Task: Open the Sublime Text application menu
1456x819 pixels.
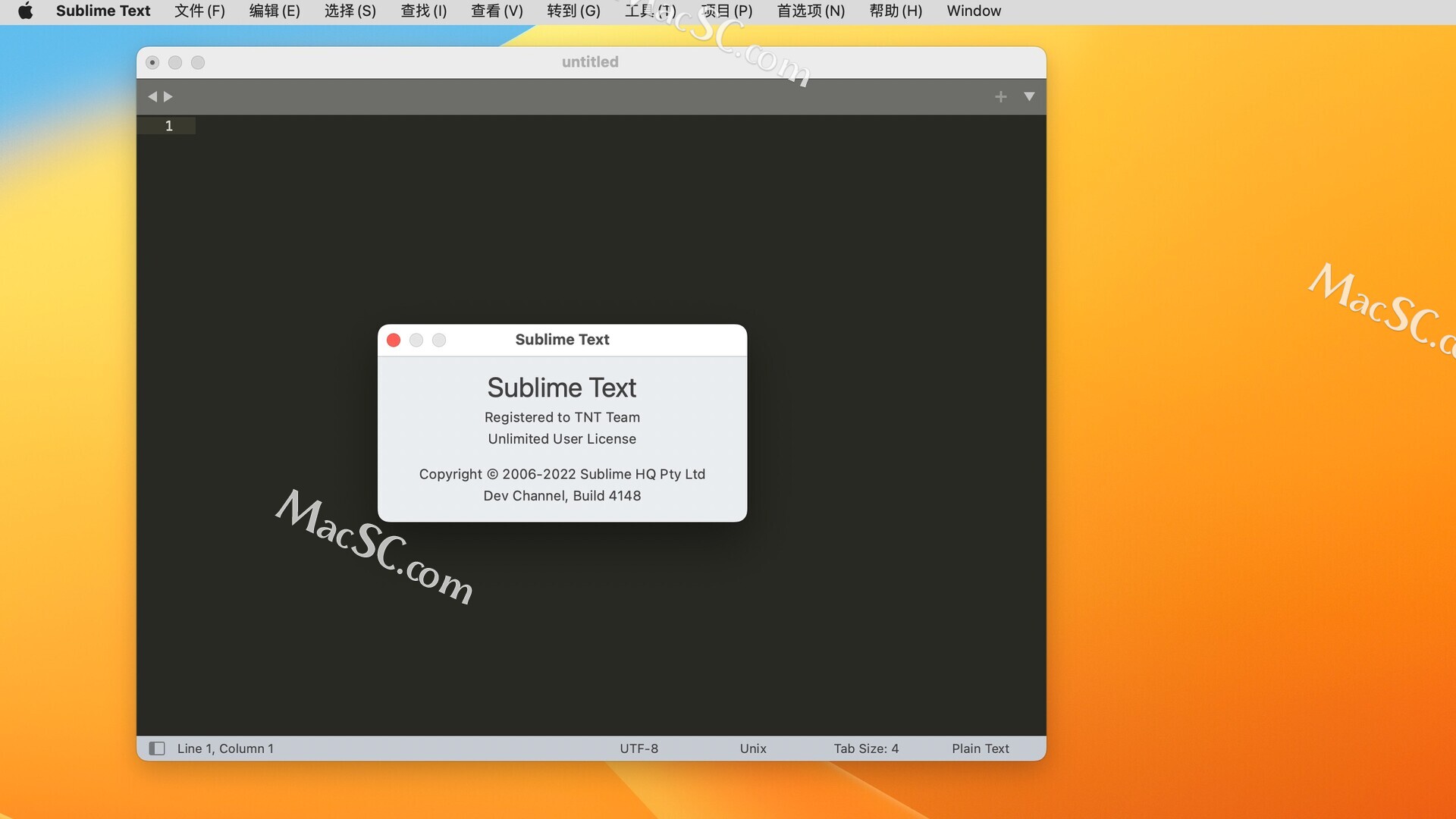Action: 103,11
